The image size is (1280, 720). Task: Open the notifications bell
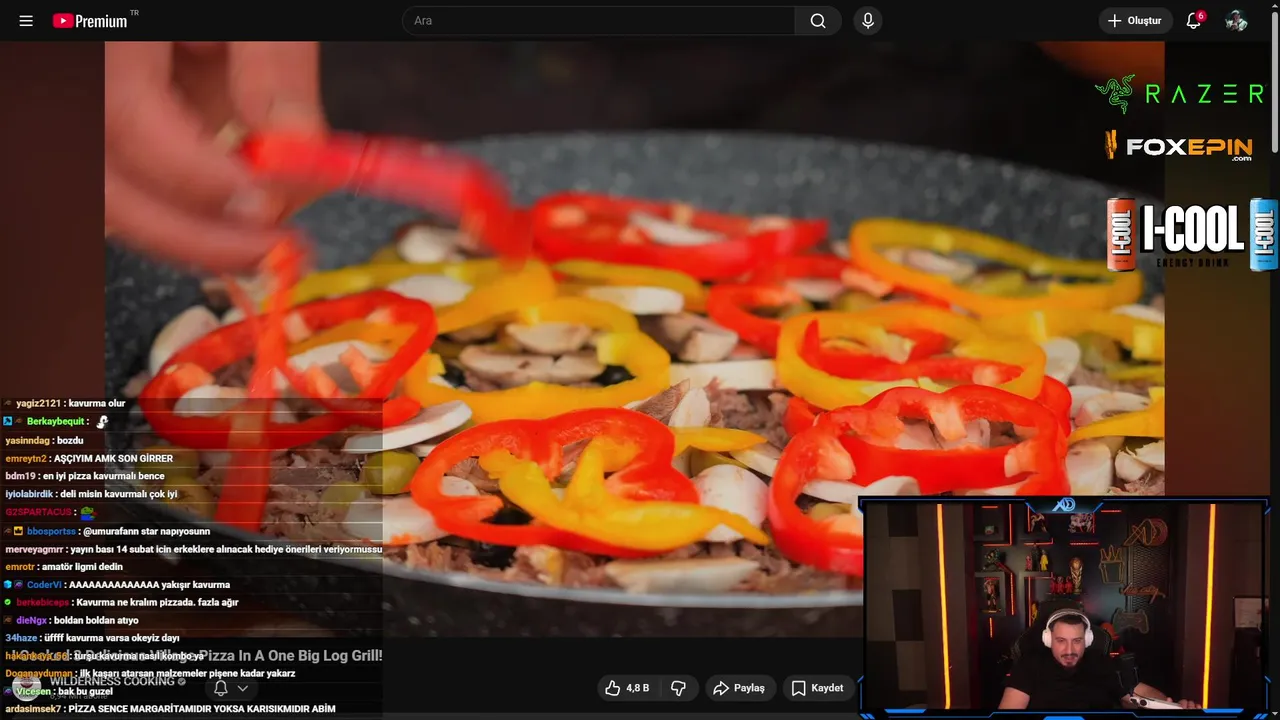tap(1193, 21)
